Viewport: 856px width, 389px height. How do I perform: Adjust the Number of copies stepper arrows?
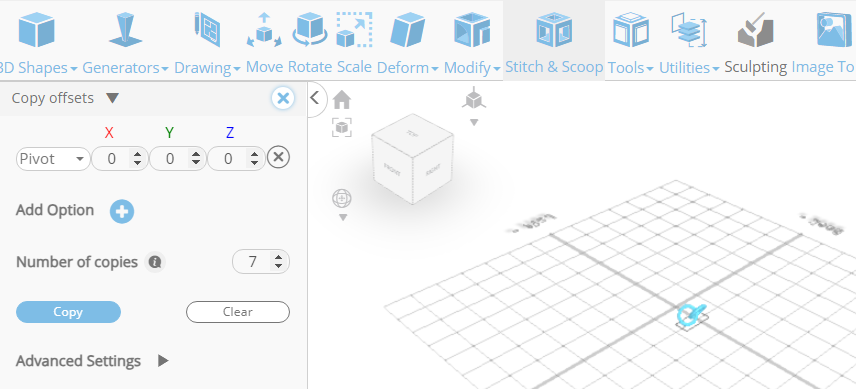(x=278, y=262)
